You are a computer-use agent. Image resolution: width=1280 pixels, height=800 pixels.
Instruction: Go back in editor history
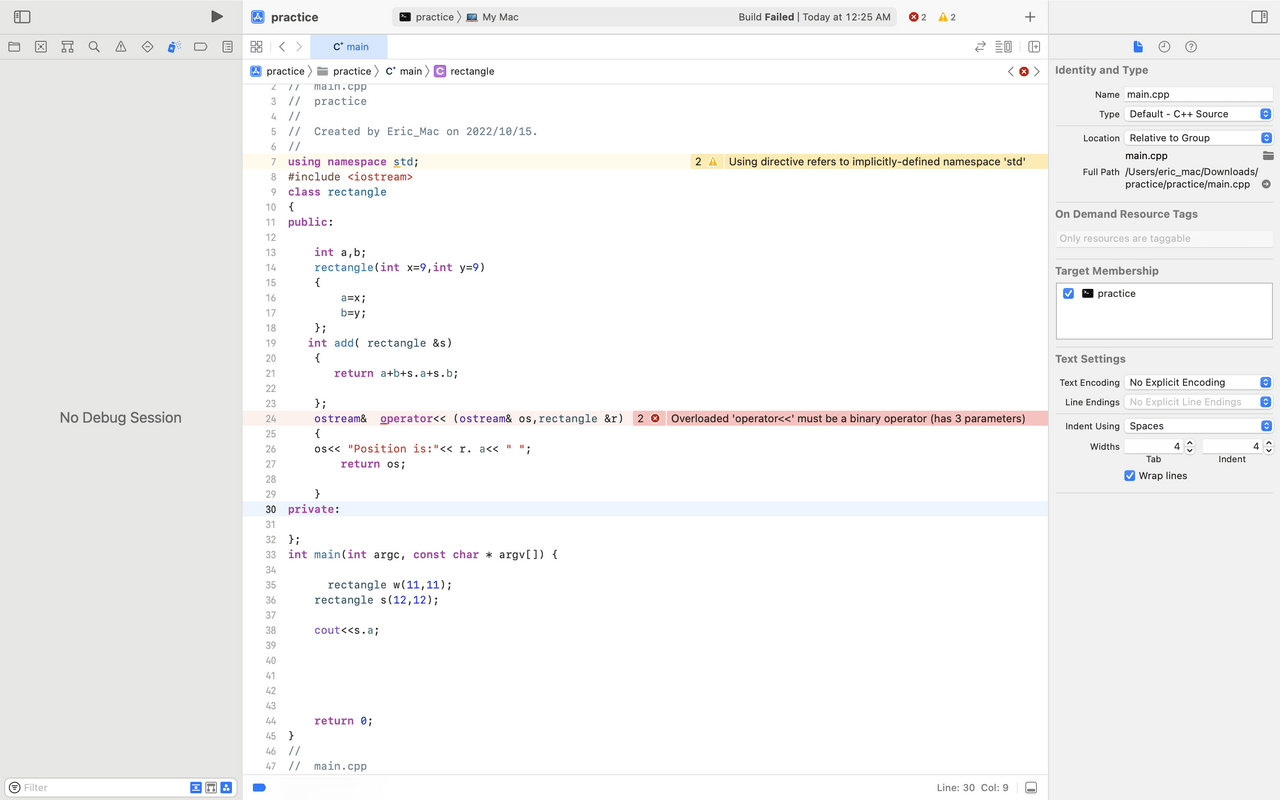pyautogui.click(x=282, y=47)
